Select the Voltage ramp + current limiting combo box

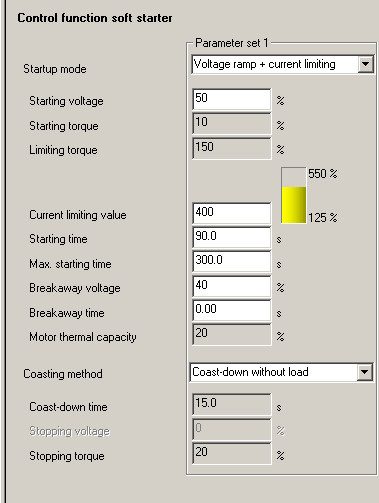pos(282,64)
